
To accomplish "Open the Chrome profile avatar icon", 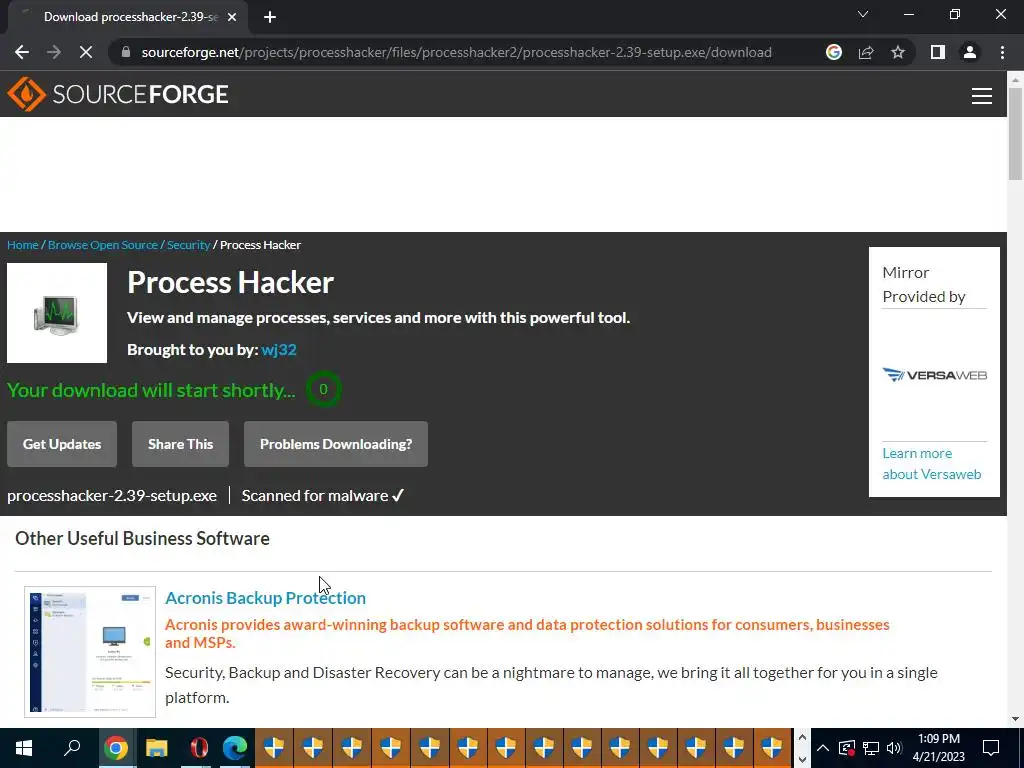I will pos(970,52).
